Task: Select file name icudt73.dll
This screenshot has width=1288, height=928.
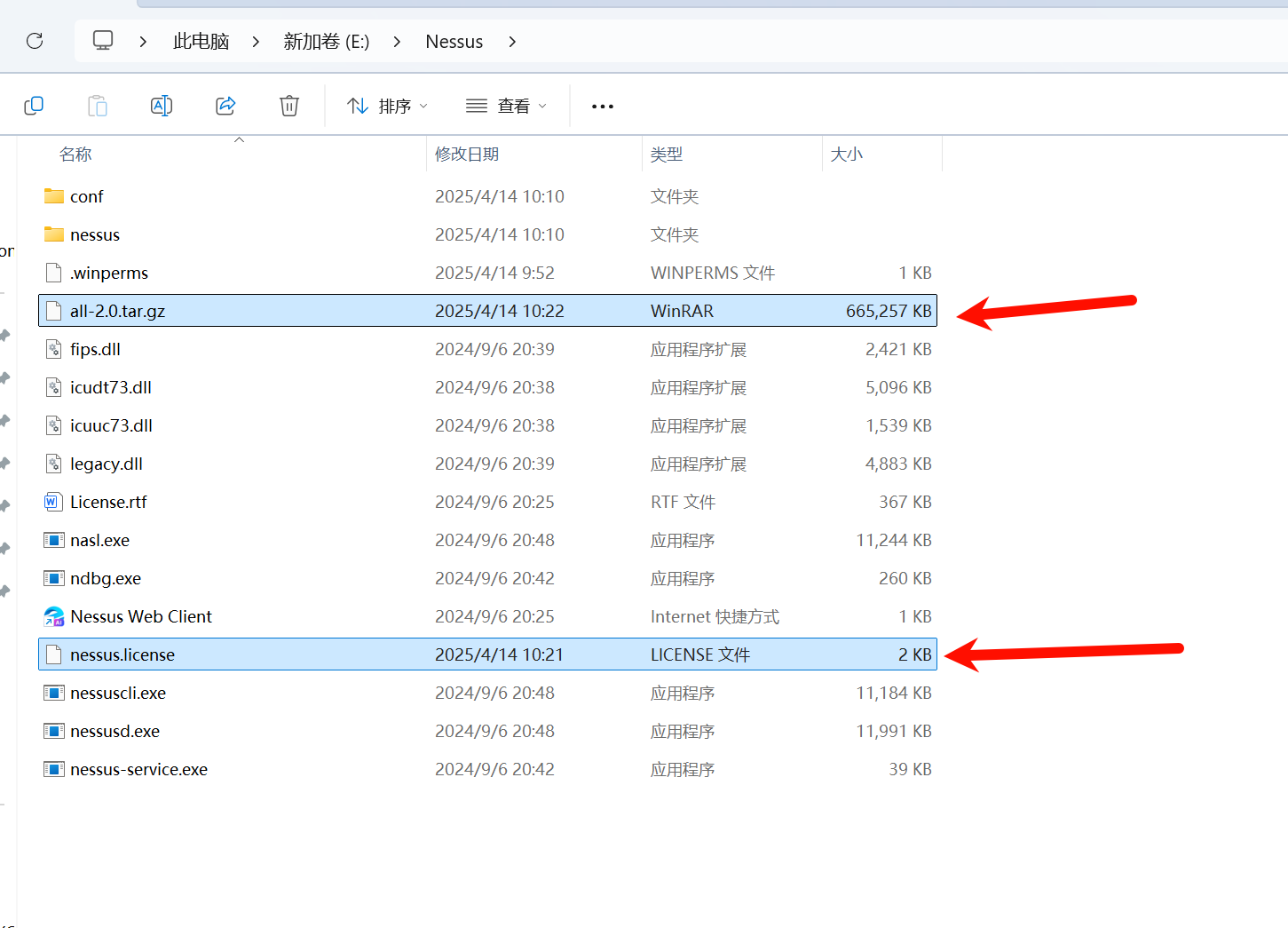Action: pyautogui.click(x=111, y=387)
